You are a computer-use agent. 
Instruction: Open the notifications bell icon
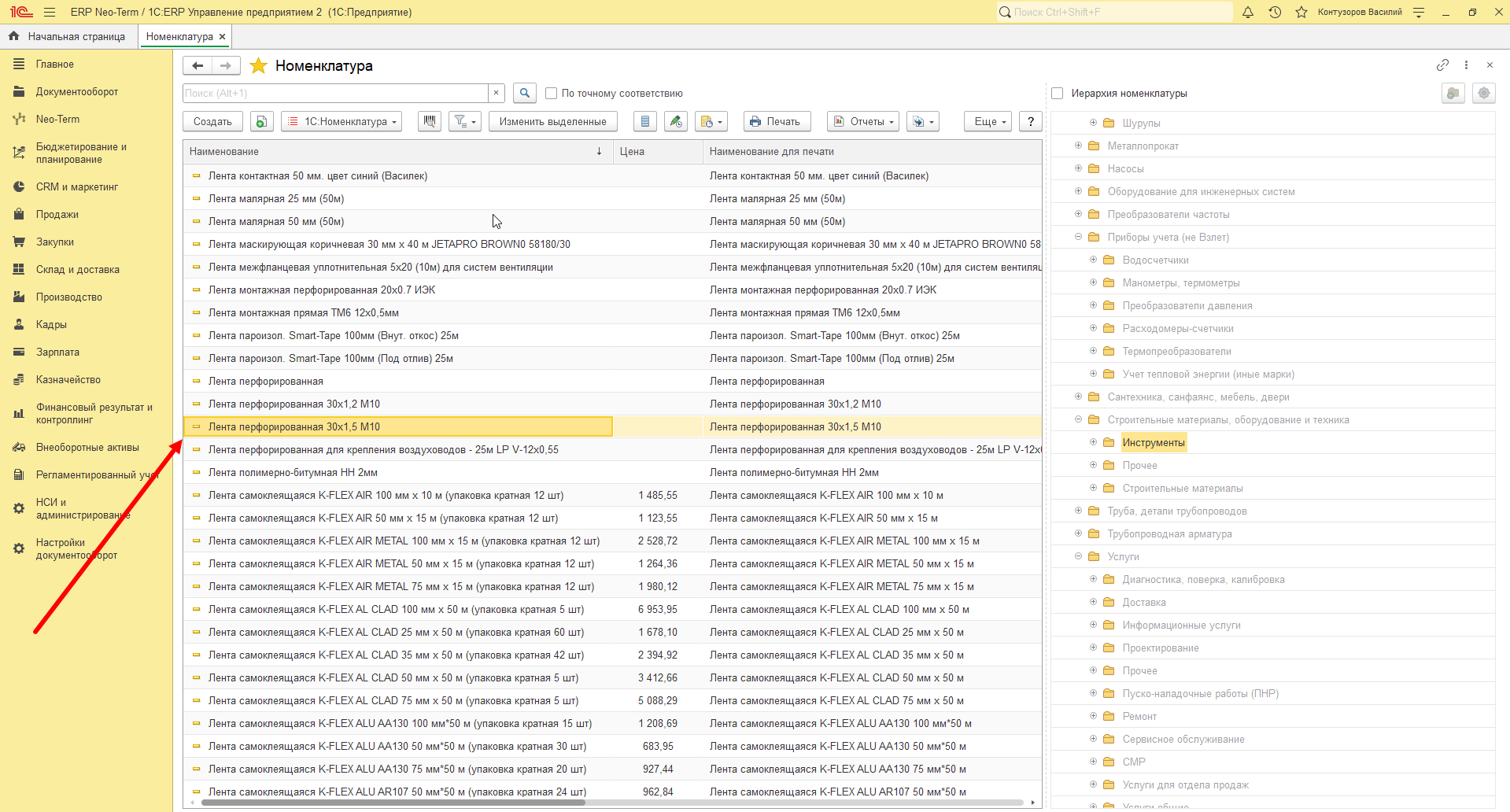click(1248, 12)
